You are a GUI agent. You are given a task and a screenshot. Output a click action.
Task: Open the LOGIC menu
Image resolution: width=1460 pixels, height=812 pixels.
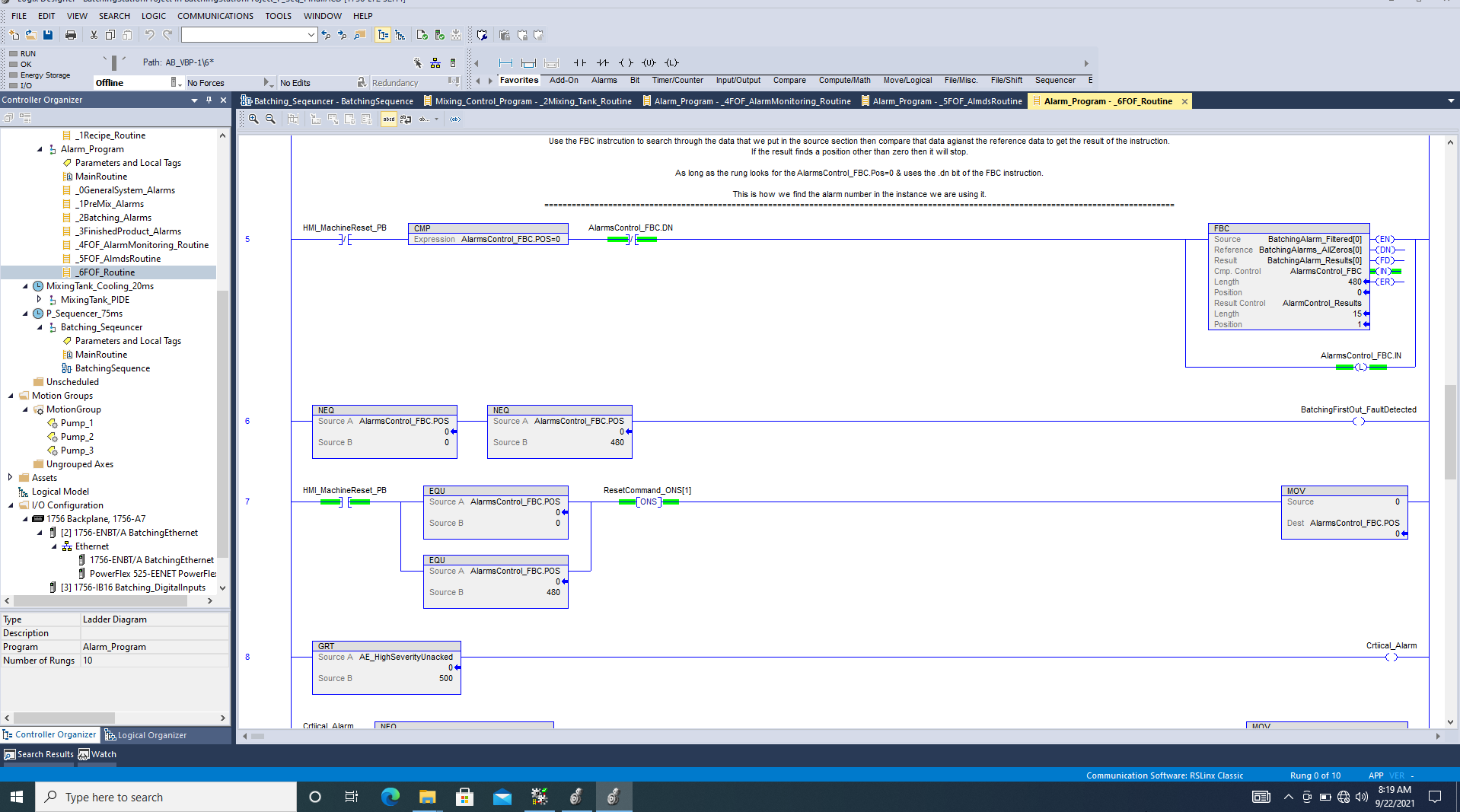coord(154,15)
